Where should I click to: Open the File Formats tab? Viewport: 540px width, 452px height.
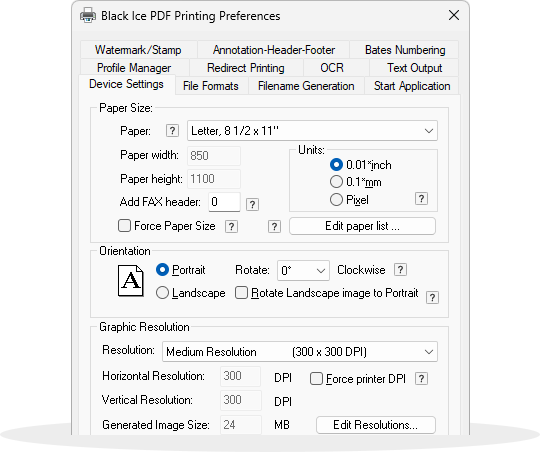(x=211, y=85)
